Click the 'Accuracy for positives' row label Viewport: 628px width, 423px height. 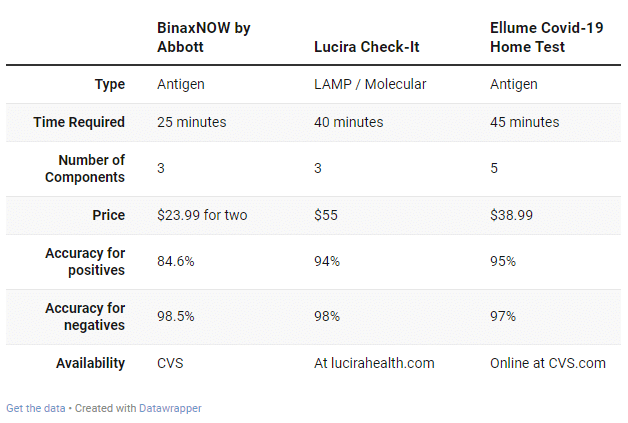tap(85, 261)
